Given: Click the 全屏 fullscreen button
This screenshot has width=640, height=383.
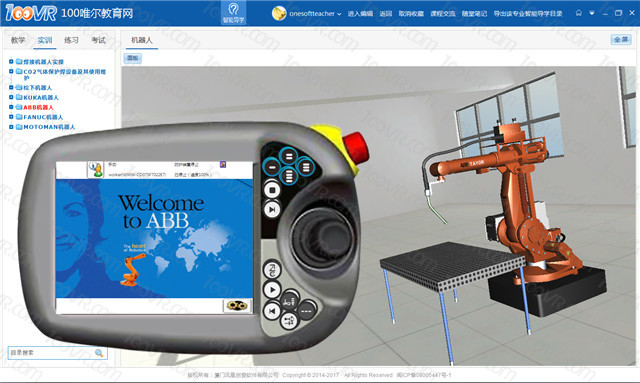Looking at the screenshot, I should [621, 40].
